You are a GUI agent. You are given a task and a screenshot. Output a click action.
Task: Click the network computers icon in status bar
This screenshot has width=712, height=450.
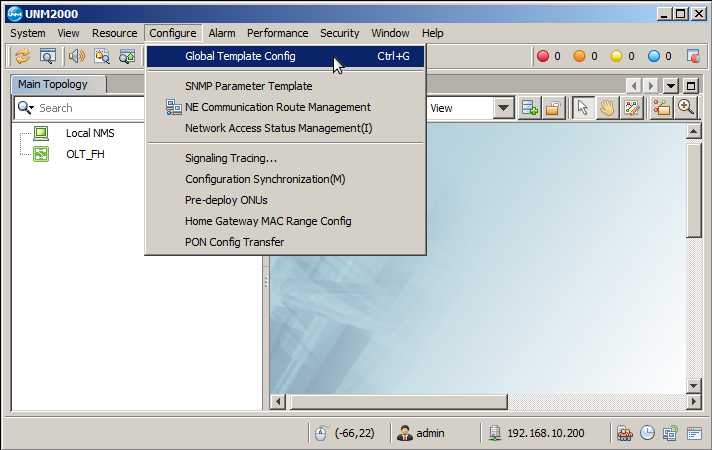(x=670, y=434)
